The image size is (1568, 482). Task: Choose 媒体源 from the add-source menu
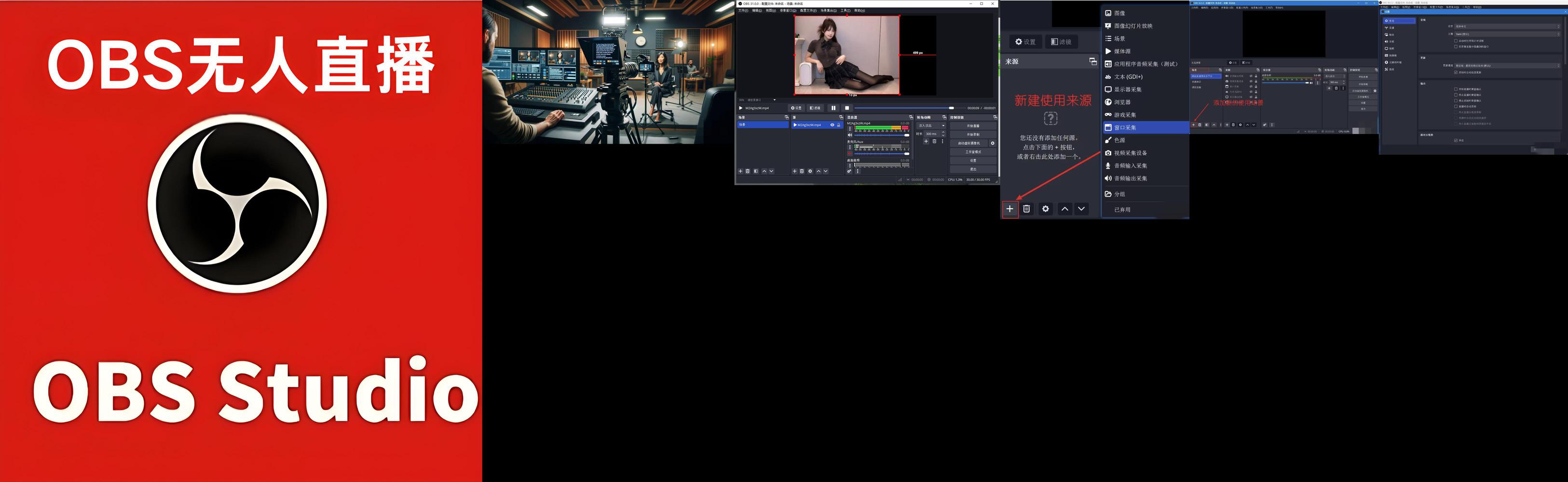click(x=1145, y=51)
